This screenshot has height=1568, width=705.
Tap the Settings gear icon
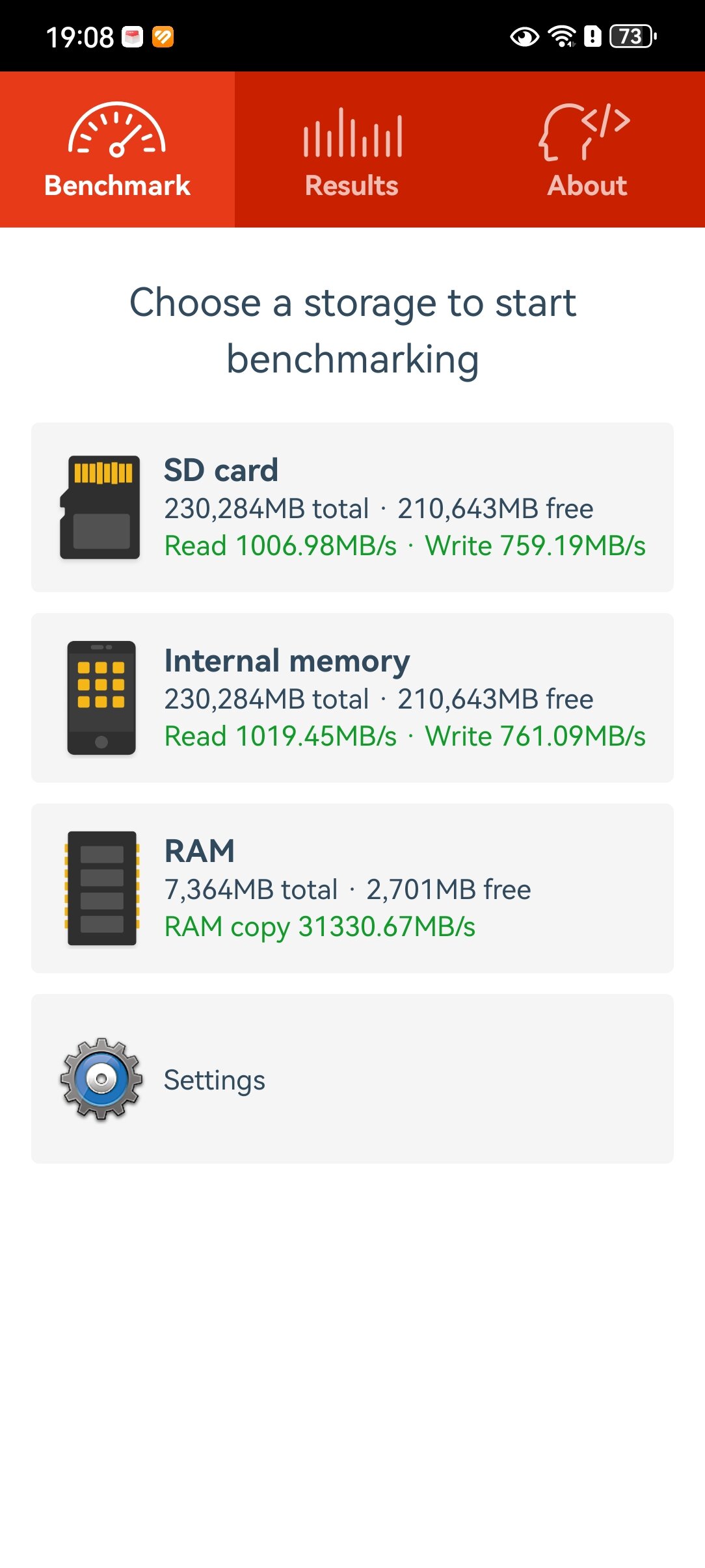[101, 1078]
